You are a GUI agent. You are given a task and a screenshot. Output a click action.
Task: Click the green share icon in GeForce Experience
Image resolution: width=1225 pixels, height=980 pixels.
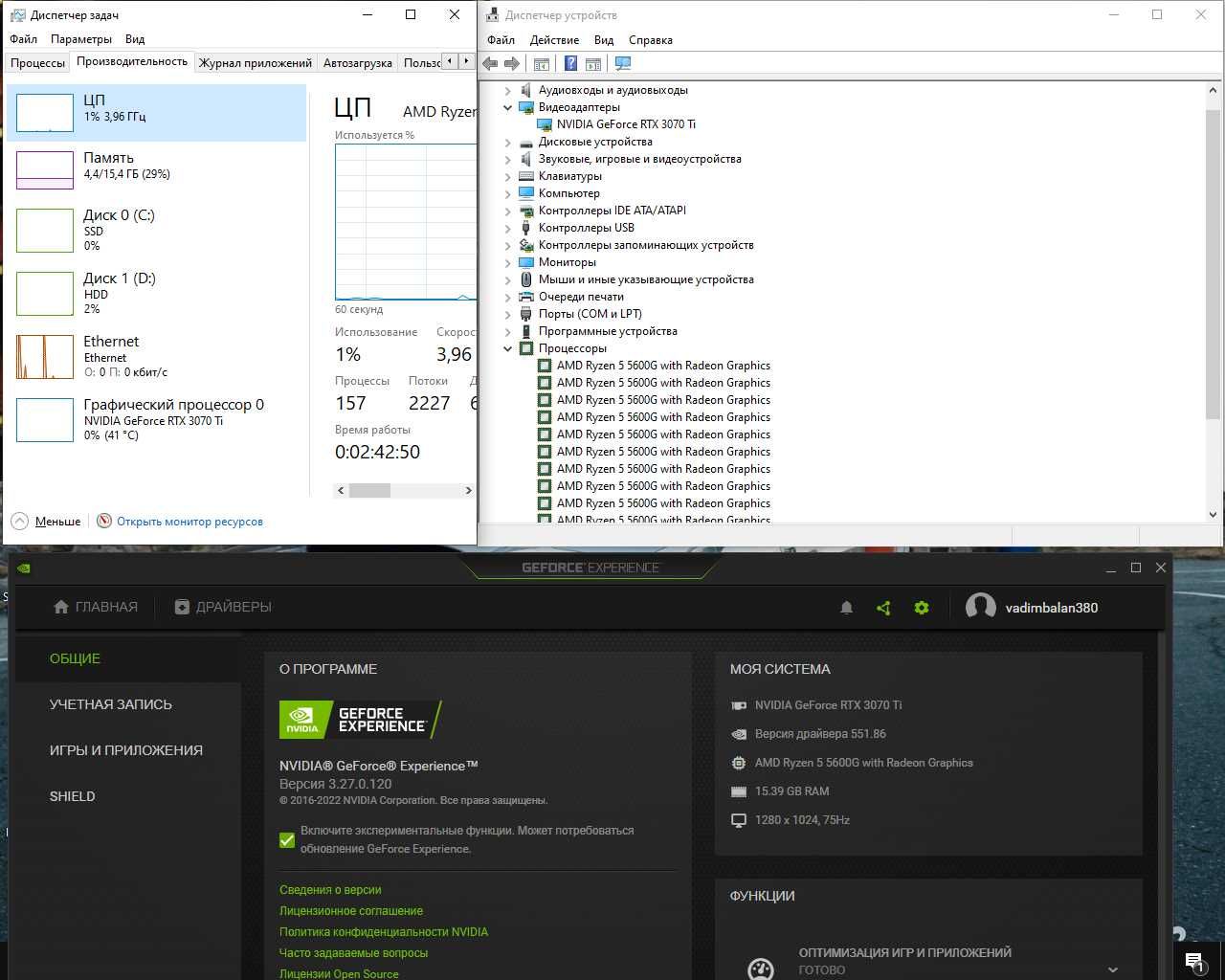pos(883,608)
